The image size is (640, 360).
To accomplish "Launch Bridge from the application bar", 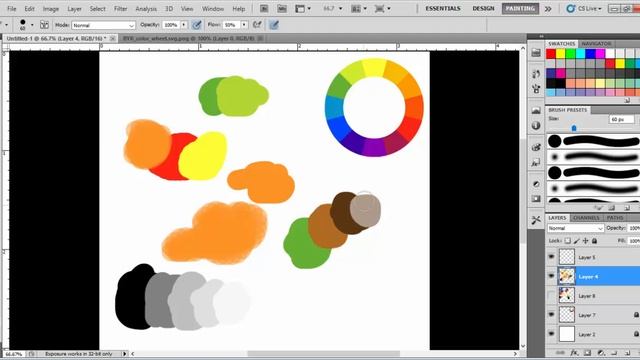I will pyautogui.click(x=264, y=9).
